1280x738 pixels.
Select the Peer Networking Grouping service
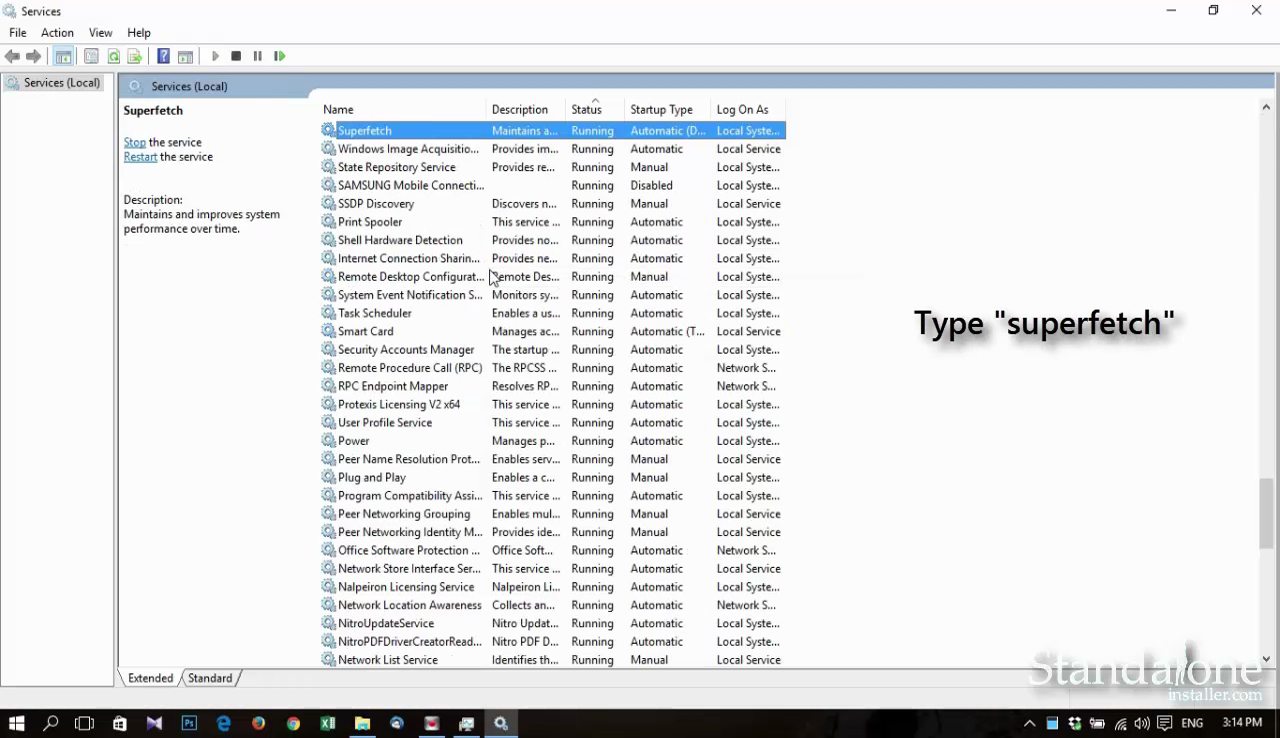(x=553, y=514)
